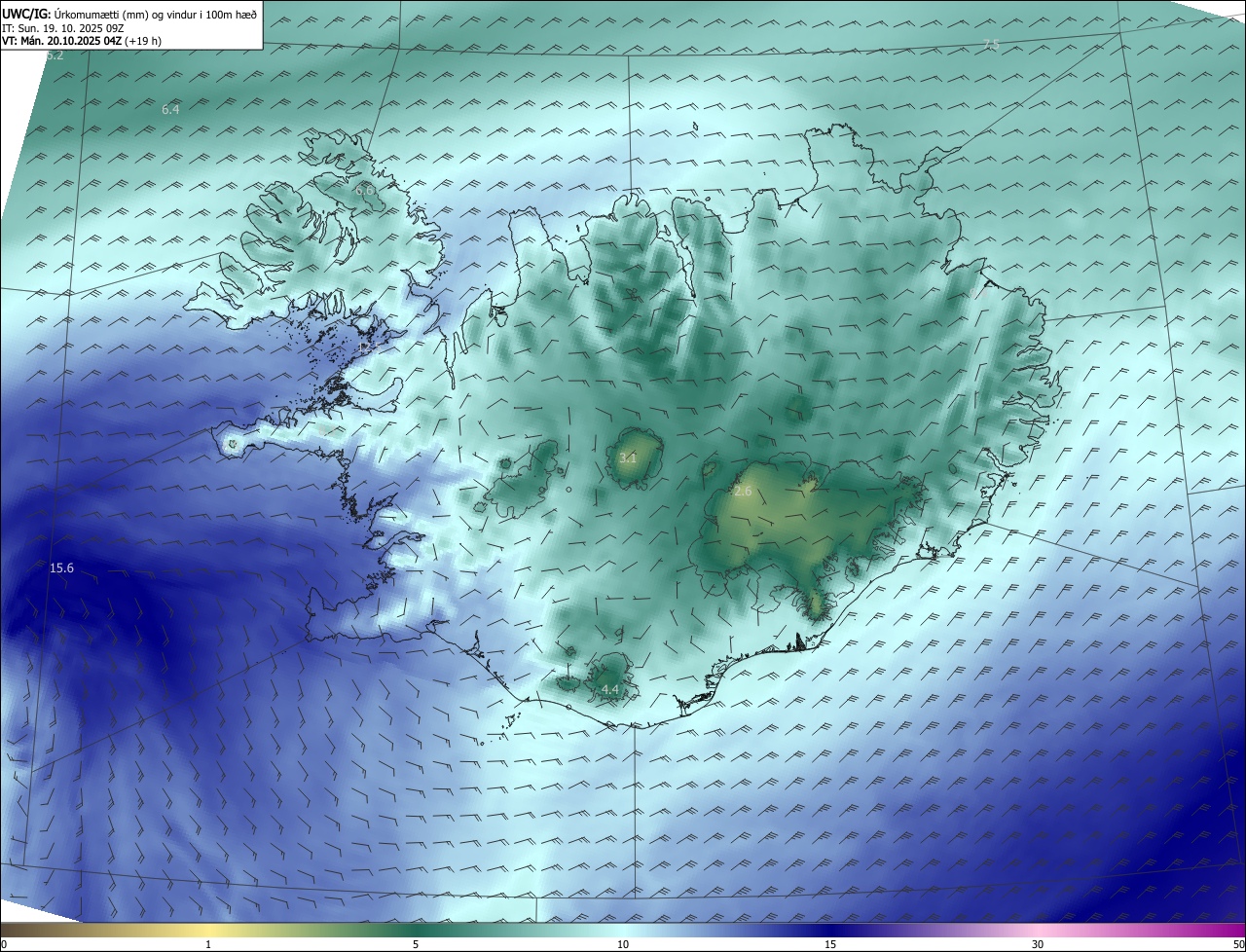The image size is (1246, 952).
Task: Click the colorbar tick labelled '0'
Action: coord(4,944)
